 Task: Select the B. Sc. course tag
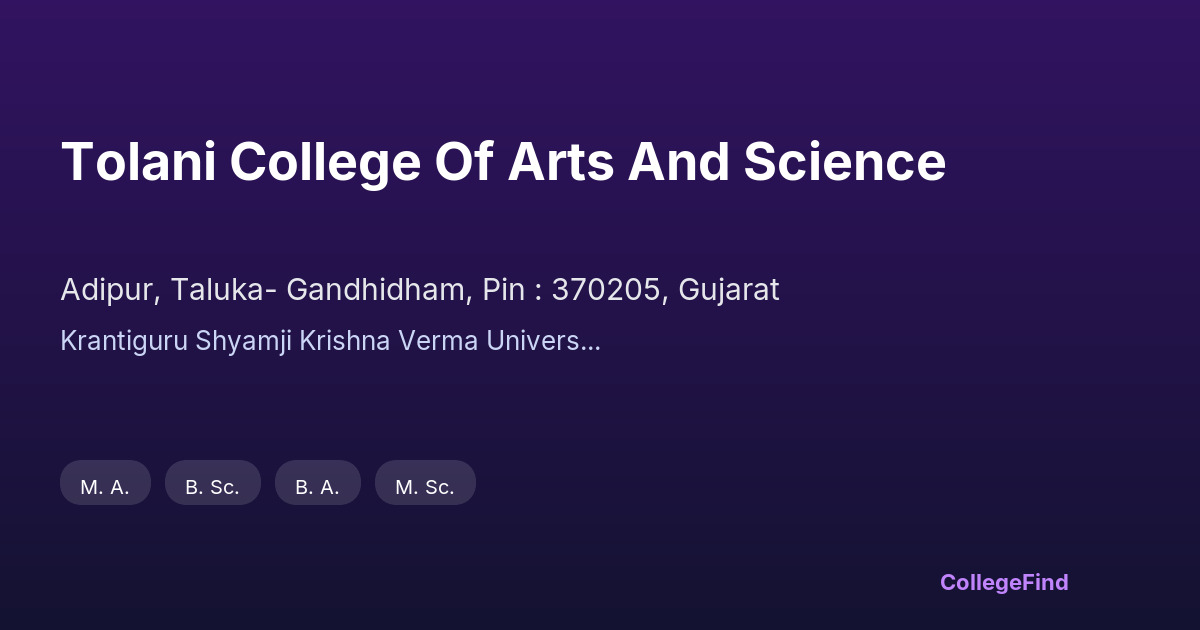212,487
